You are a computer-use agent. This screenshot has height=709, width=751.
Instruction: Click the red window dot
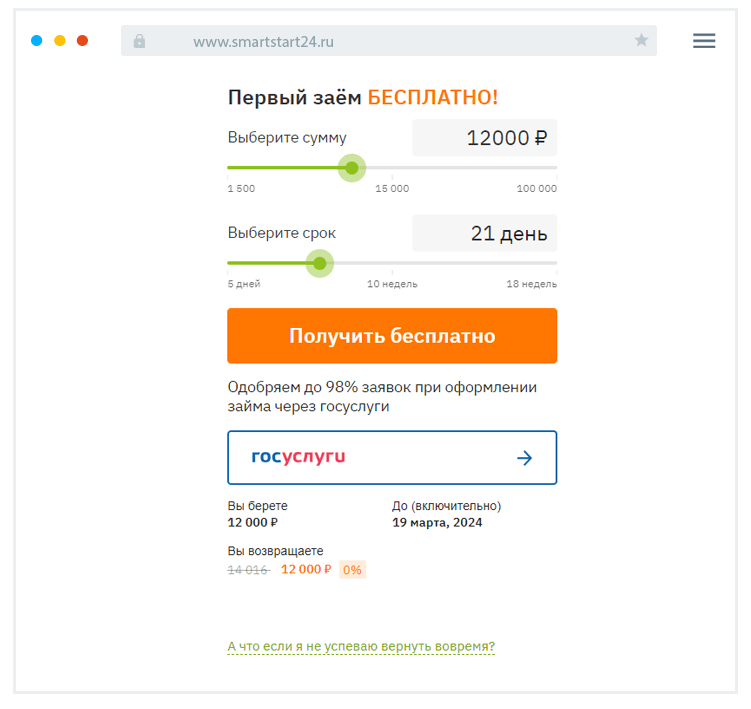point(82,41)
